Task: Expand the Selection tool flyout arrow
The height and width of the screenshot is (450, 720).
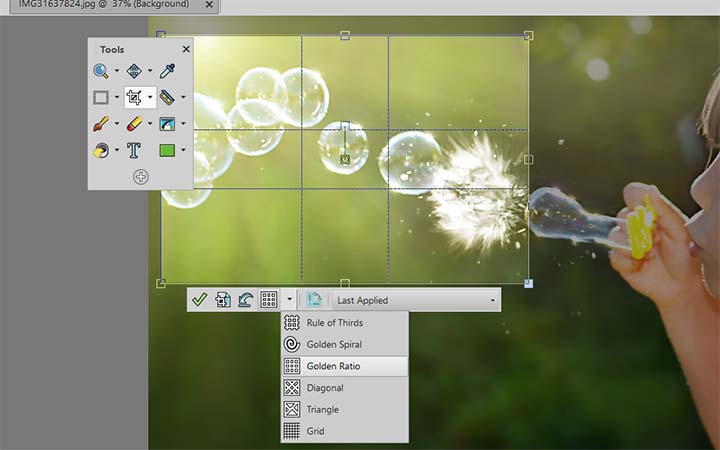Action: pos(117,97)
